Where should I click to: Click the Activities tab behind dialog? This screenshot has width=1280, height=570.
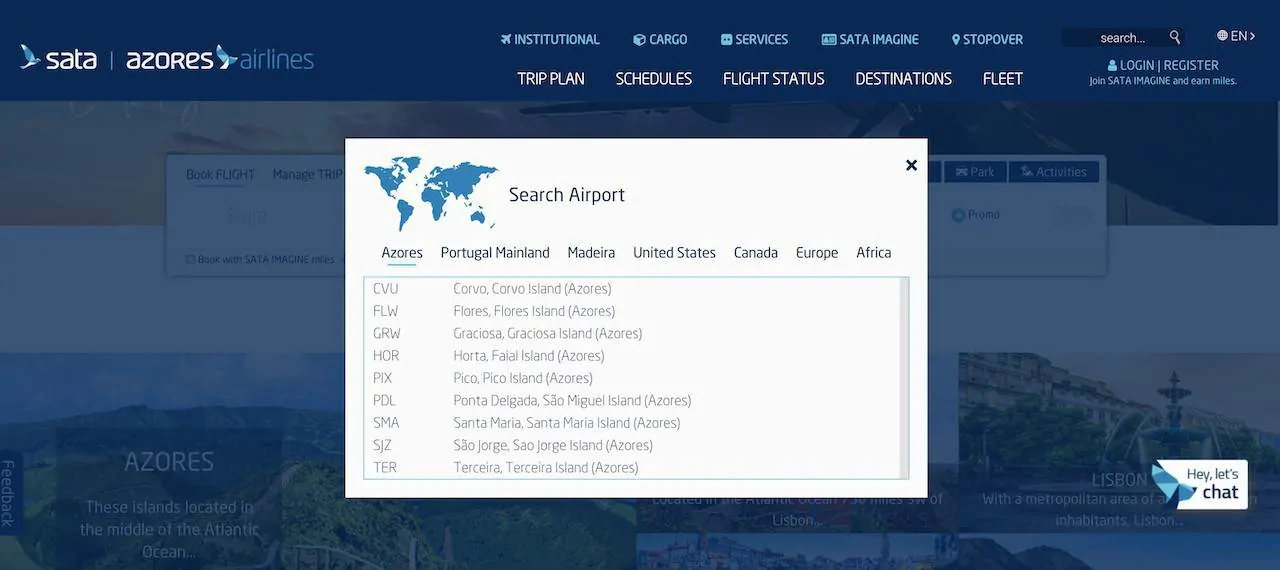(1054, 172)
